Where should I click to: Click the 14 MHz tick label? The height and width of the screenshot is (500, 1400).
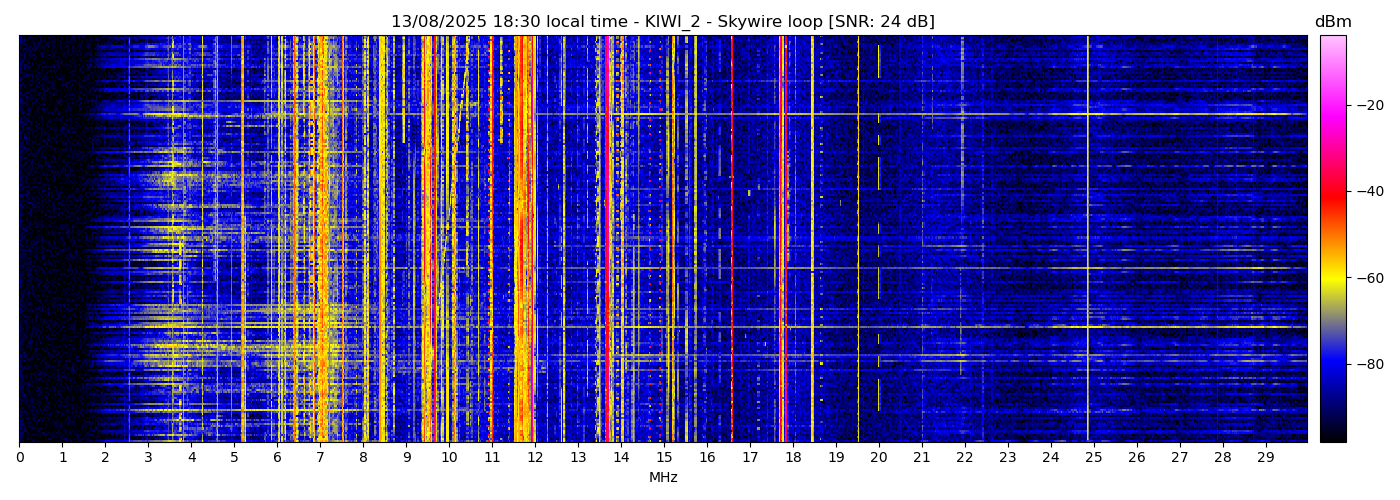coord(621,457)
